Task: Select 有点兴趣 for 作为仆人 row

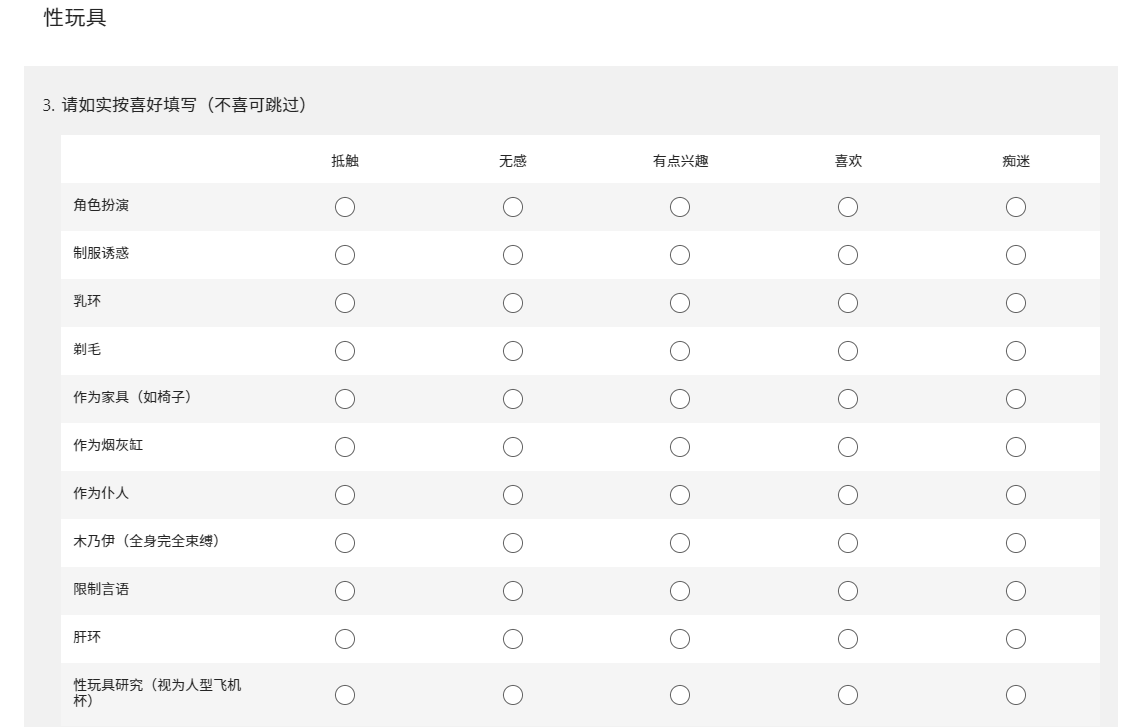Action: coord(680,495)
